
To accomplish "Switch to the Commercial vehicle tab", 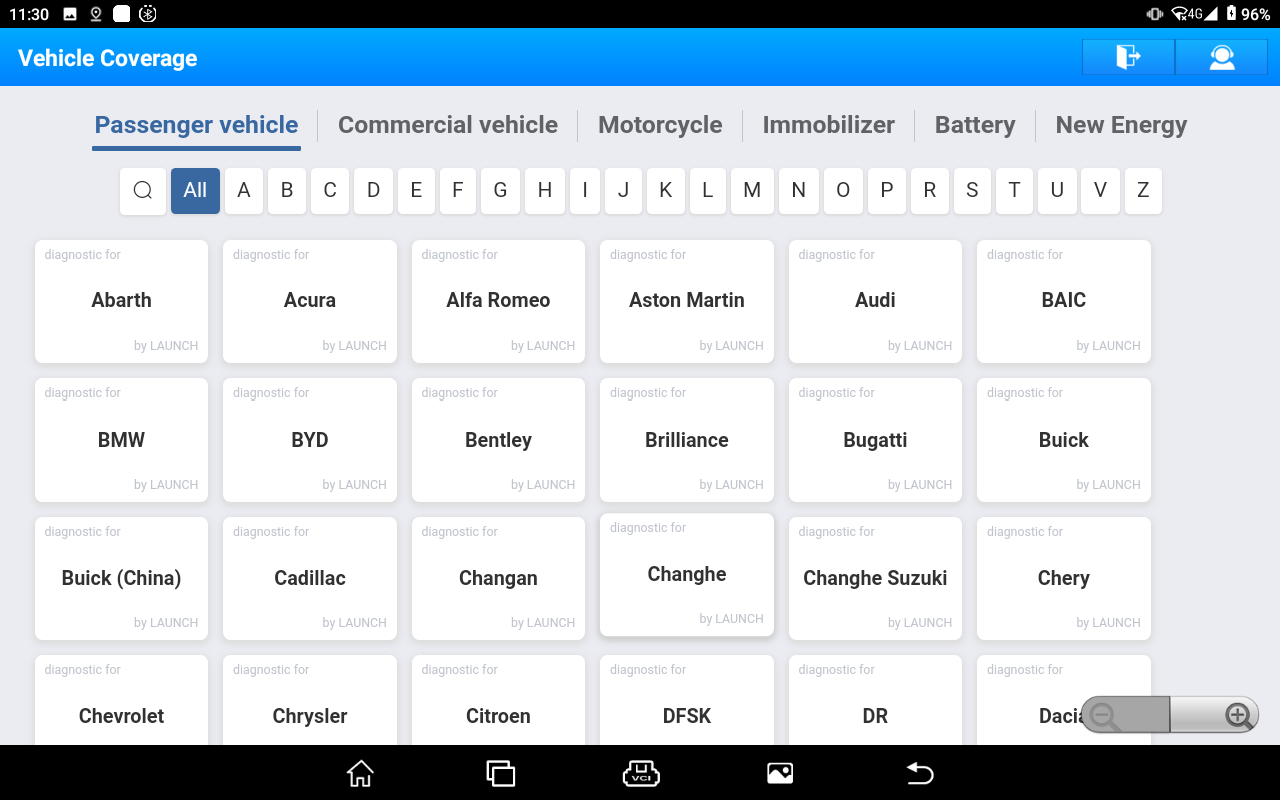I will pos(448,124).
